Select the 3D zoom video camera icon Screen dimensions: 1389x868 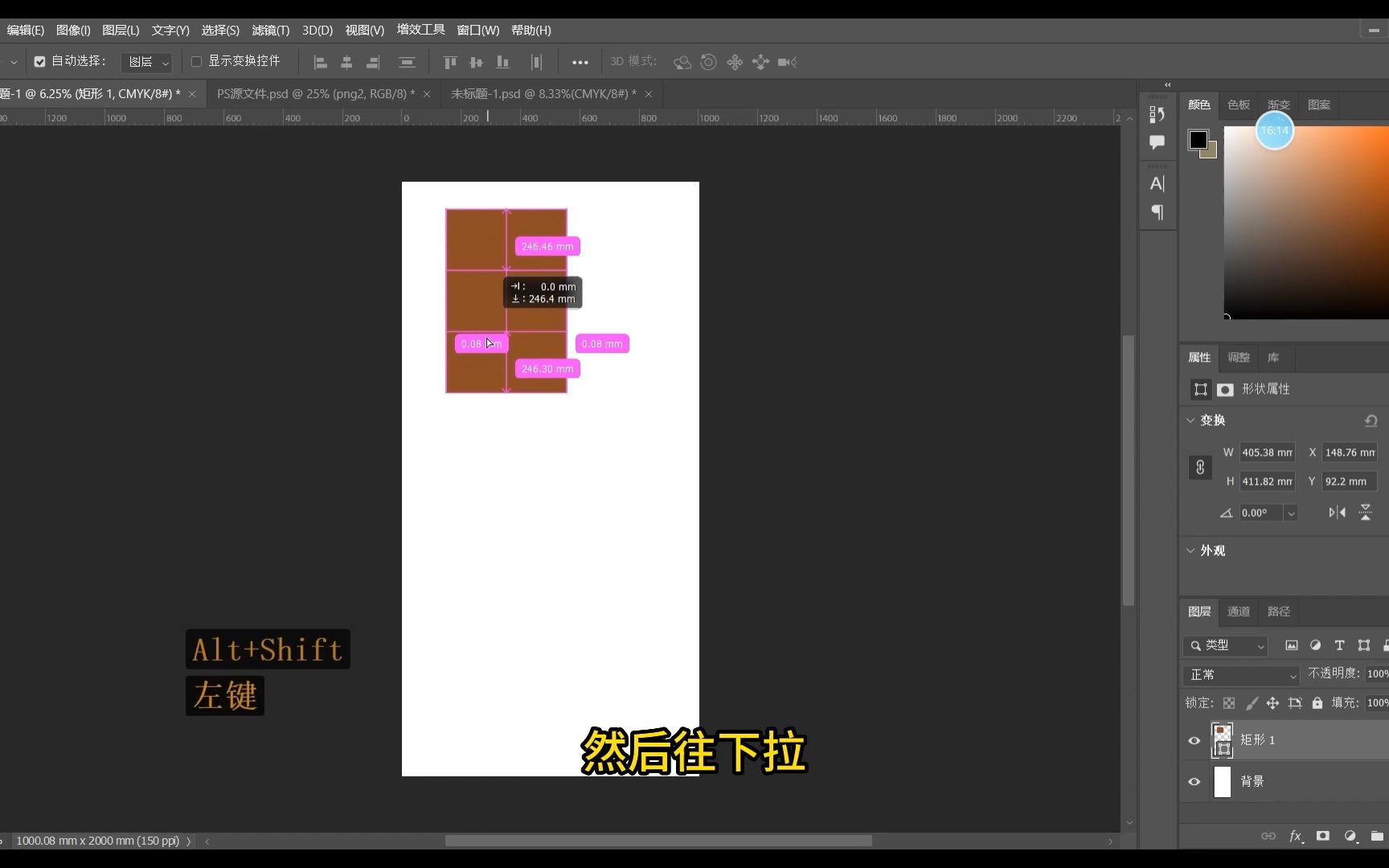(787, 62)
